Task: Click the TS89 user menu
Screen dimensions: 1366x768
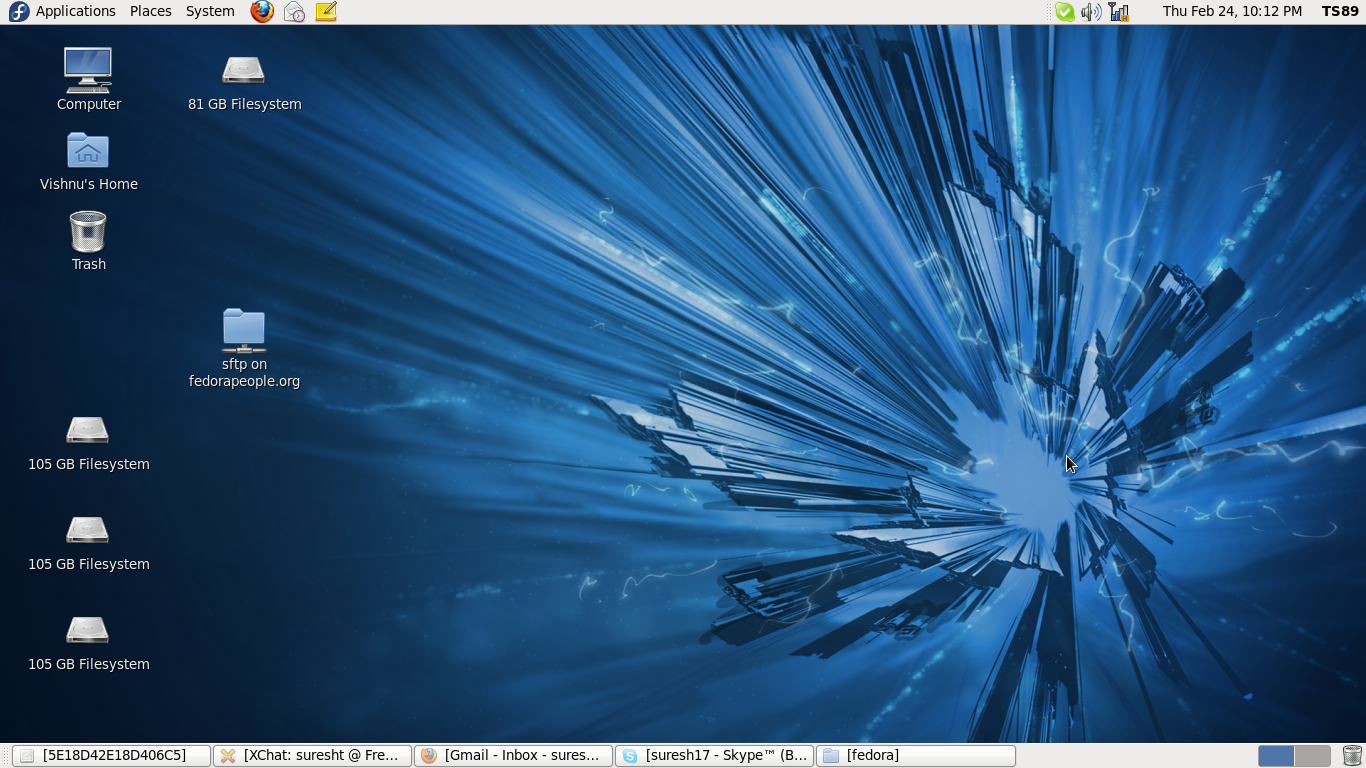Action: tap(1340, 11)
